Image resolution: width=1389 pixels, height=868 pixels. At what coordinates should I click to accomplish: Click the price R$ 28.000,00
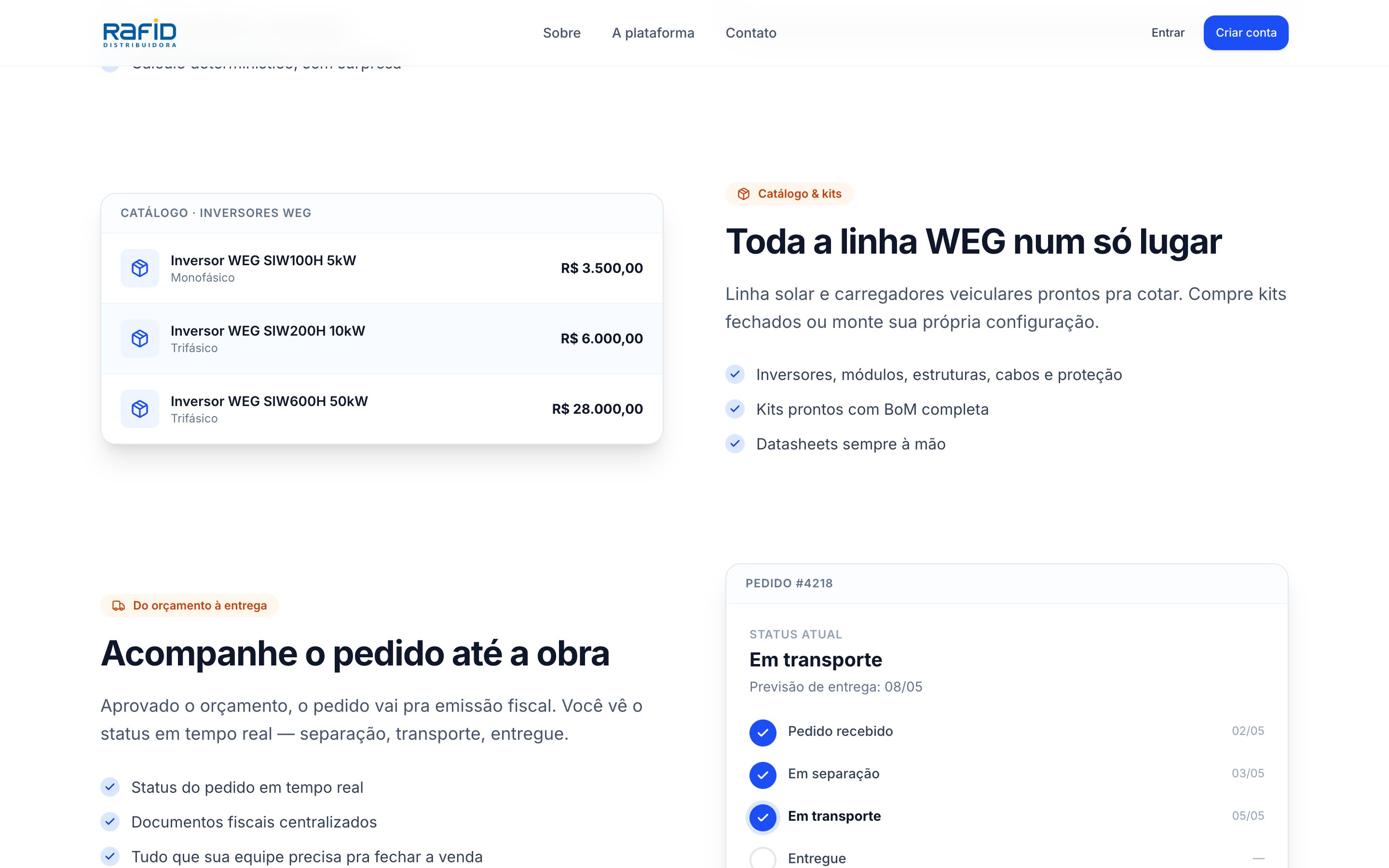[x=597, y=409]
